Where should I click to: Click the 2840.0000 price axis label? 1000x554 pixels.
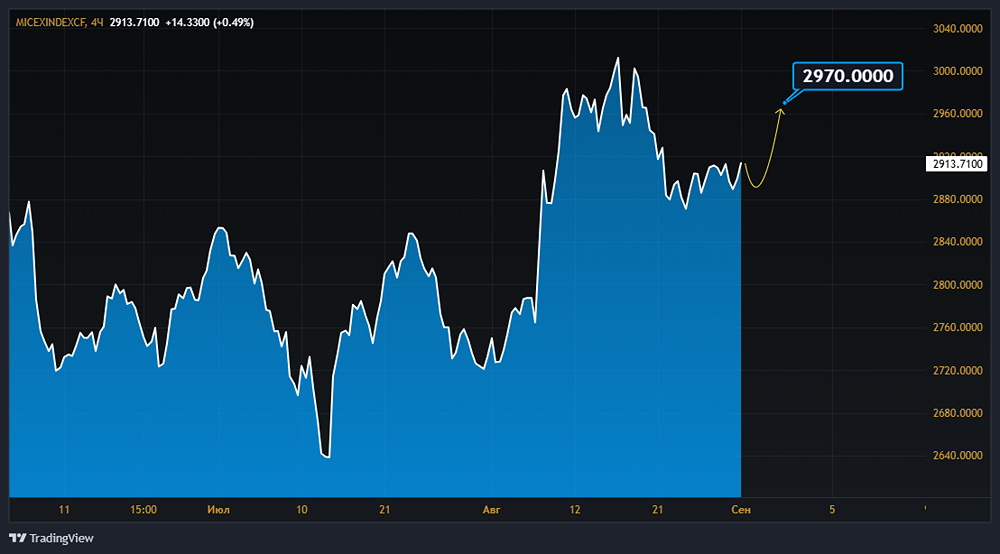click(x=957, y=242)
